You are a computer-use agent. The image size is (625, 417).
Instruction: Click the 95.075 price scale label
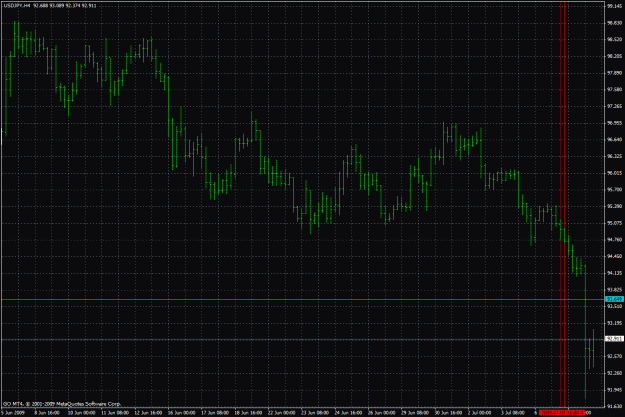coord(614,223)
